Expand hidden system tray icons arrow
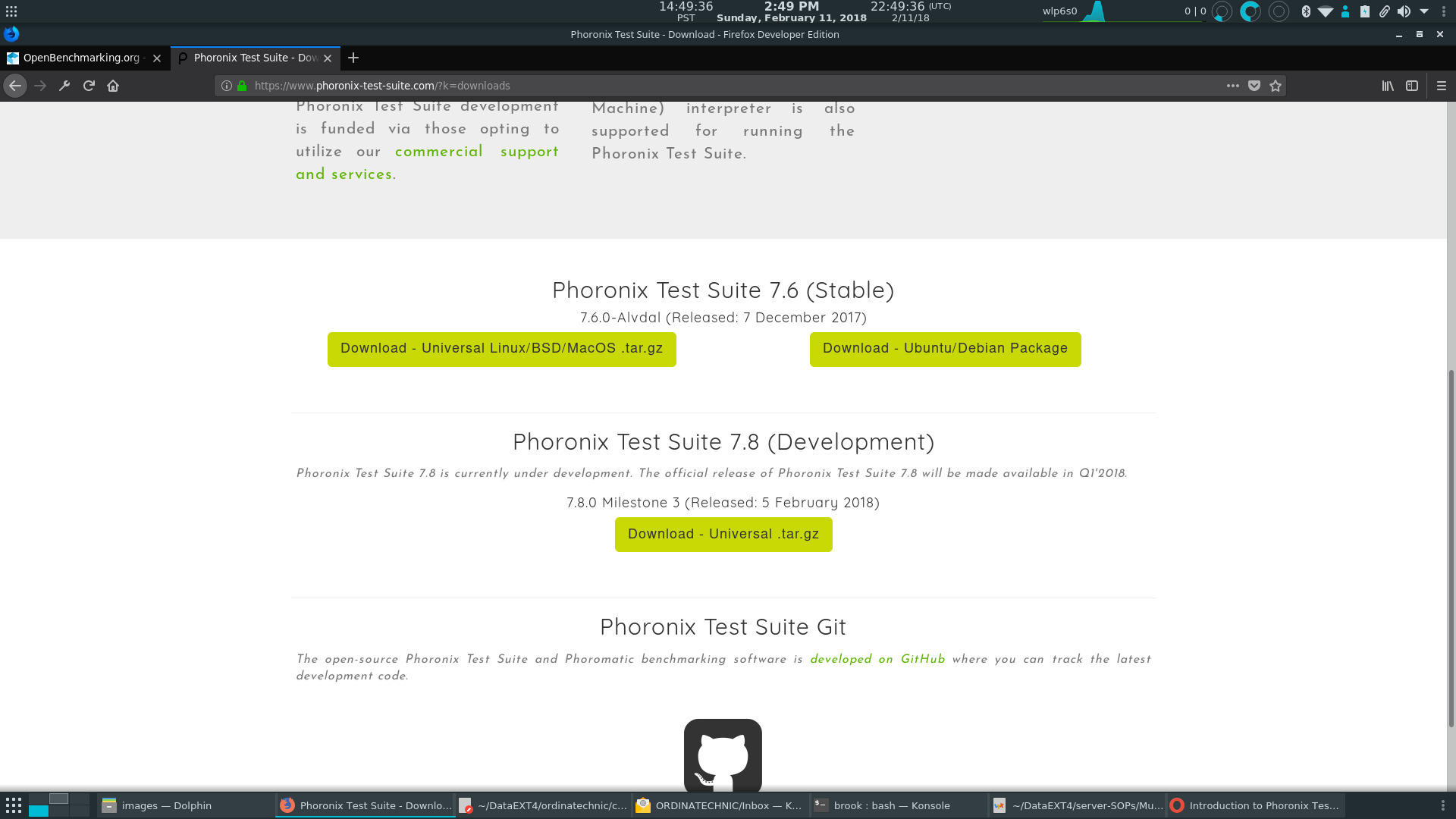1456x819 pixels. pos(1424,11)
